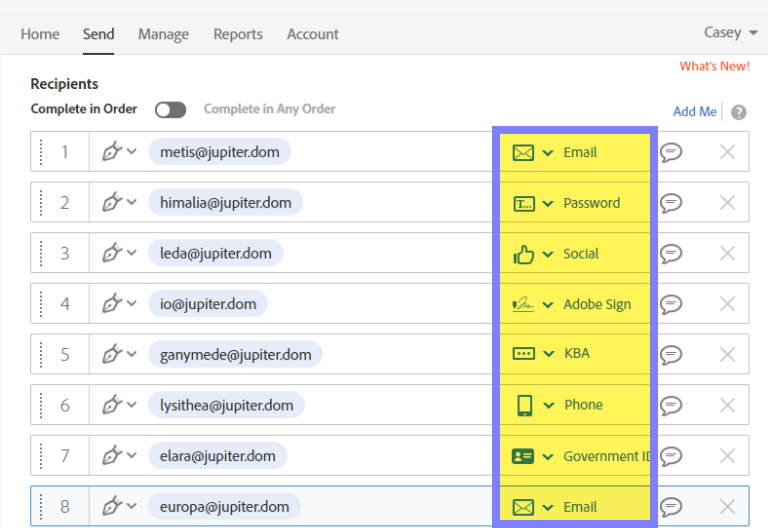Open the Casey account menu
Screen dimensions: 768x528
tap(730, 33)
